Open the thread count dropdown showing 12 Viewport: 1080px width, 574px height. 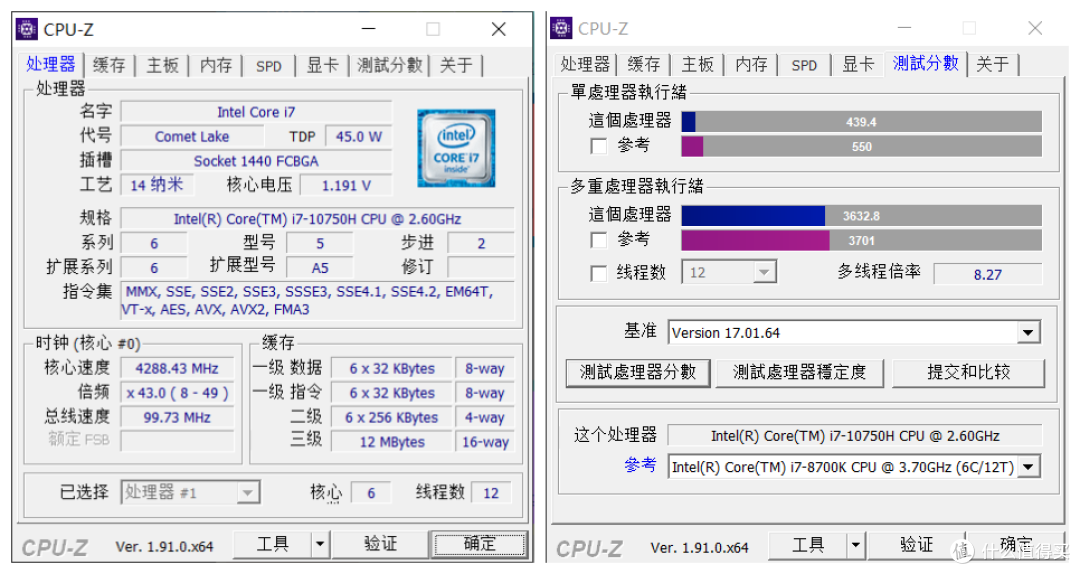click(x=763, y=272)
